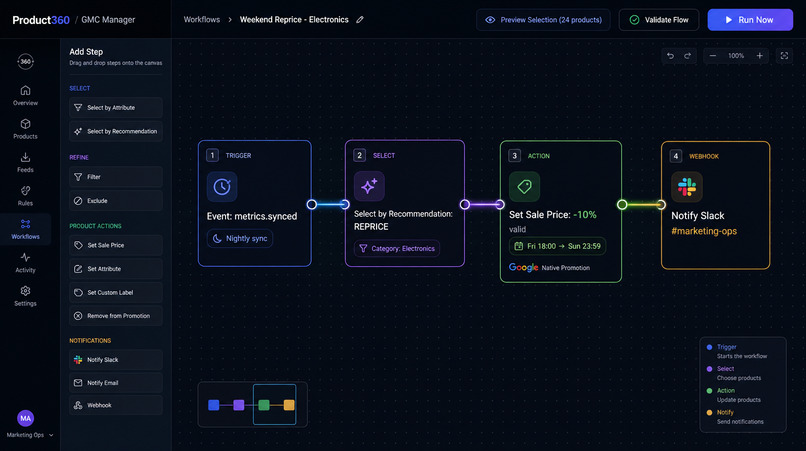Screen dimensions: 806x451
Task: Click the Select node's output connector
Action: click(x=465, y=204)
